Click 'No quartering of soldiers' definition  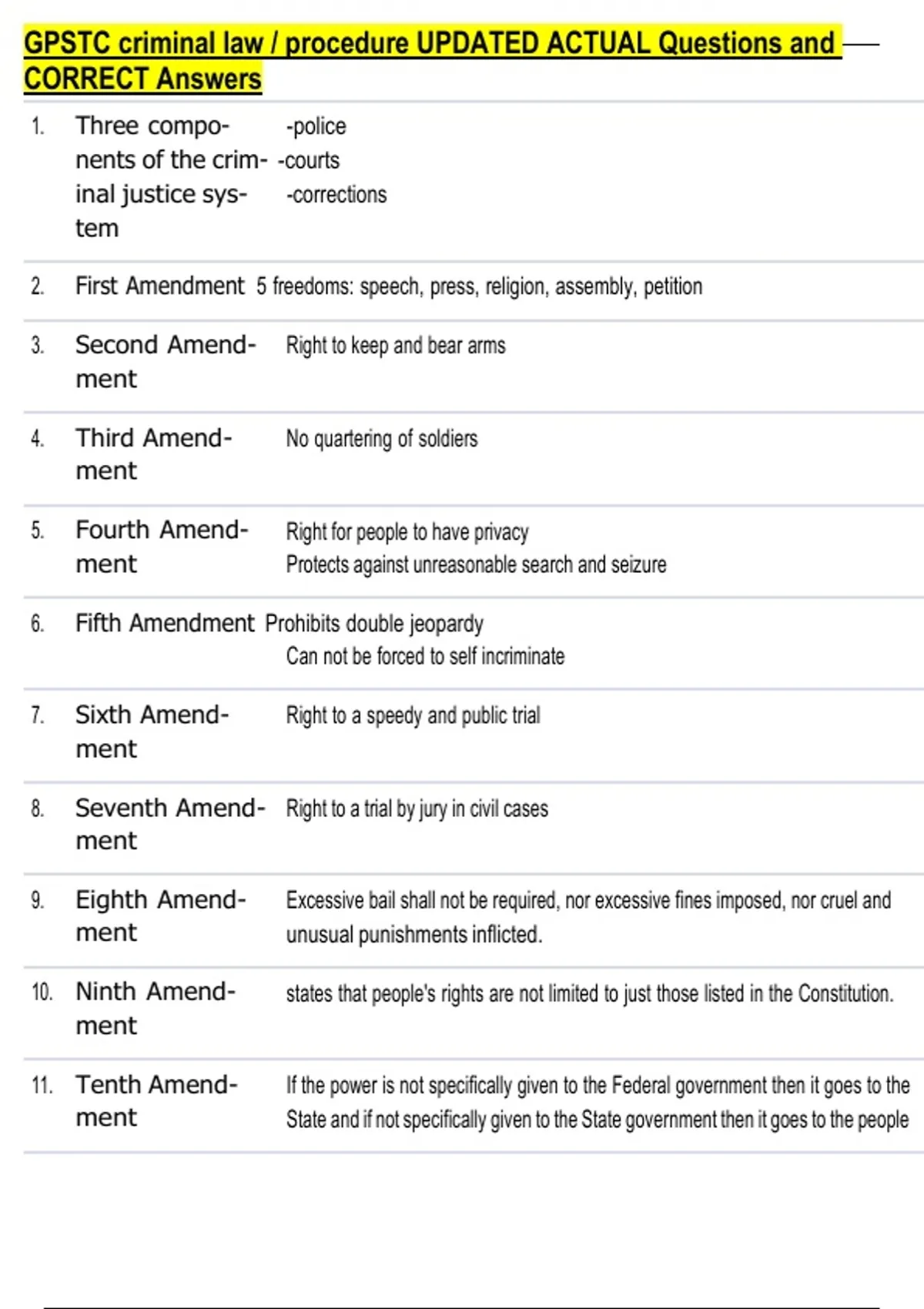pyautogui.click(x=382, y=439)
